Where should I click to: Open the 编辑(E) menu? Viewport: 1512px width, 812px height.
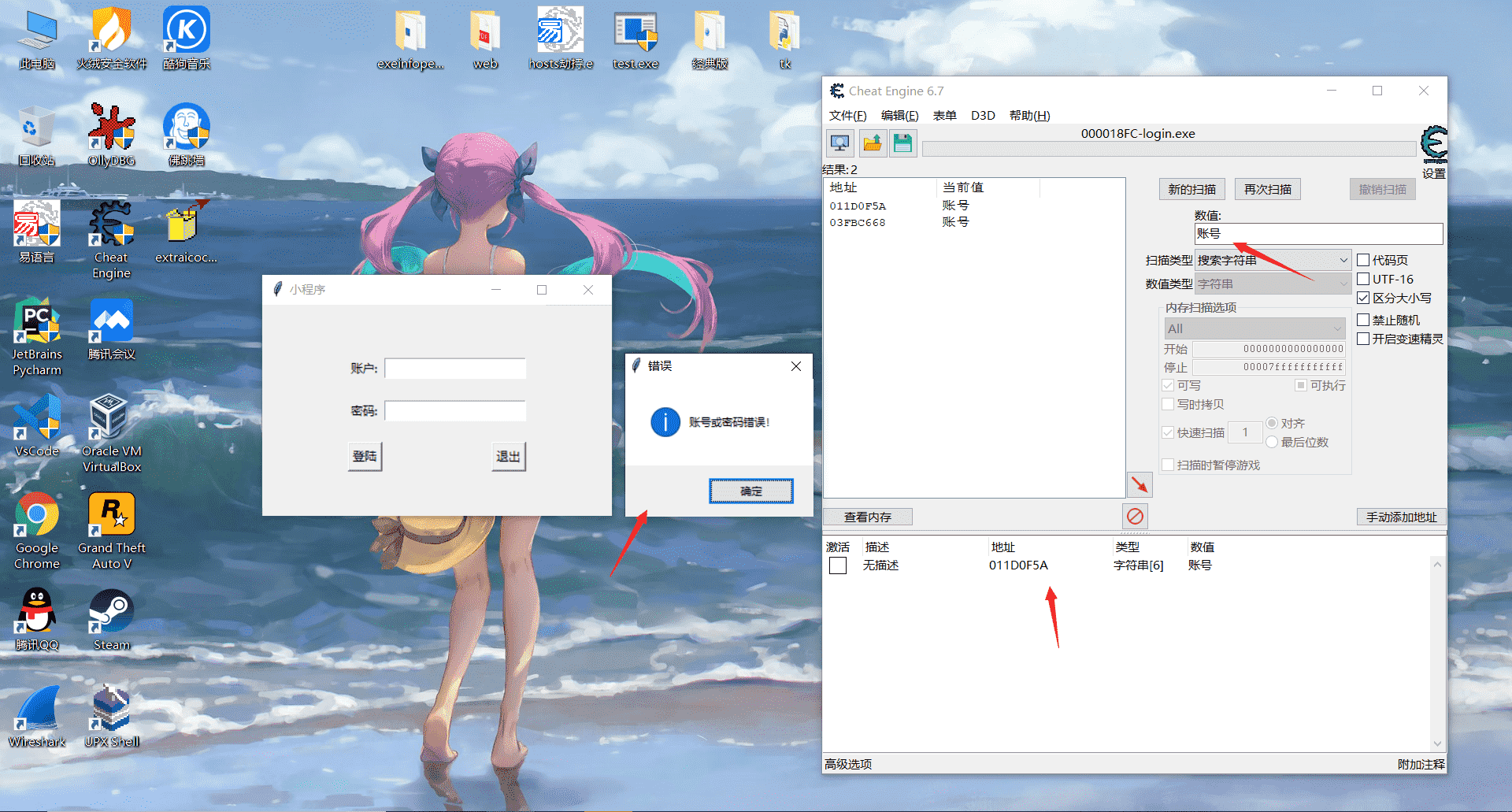pyautogui.click(x=899, y=116)
